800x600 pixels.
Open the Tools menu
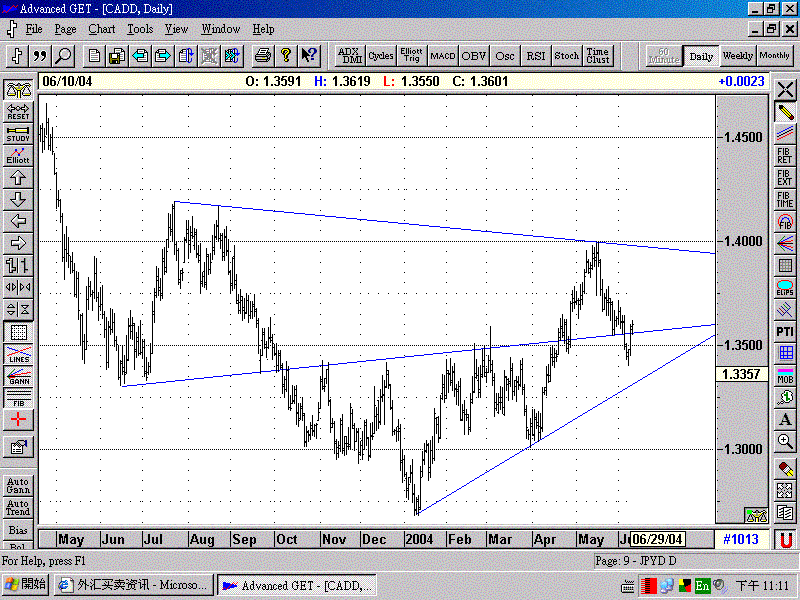coord(139,29)
